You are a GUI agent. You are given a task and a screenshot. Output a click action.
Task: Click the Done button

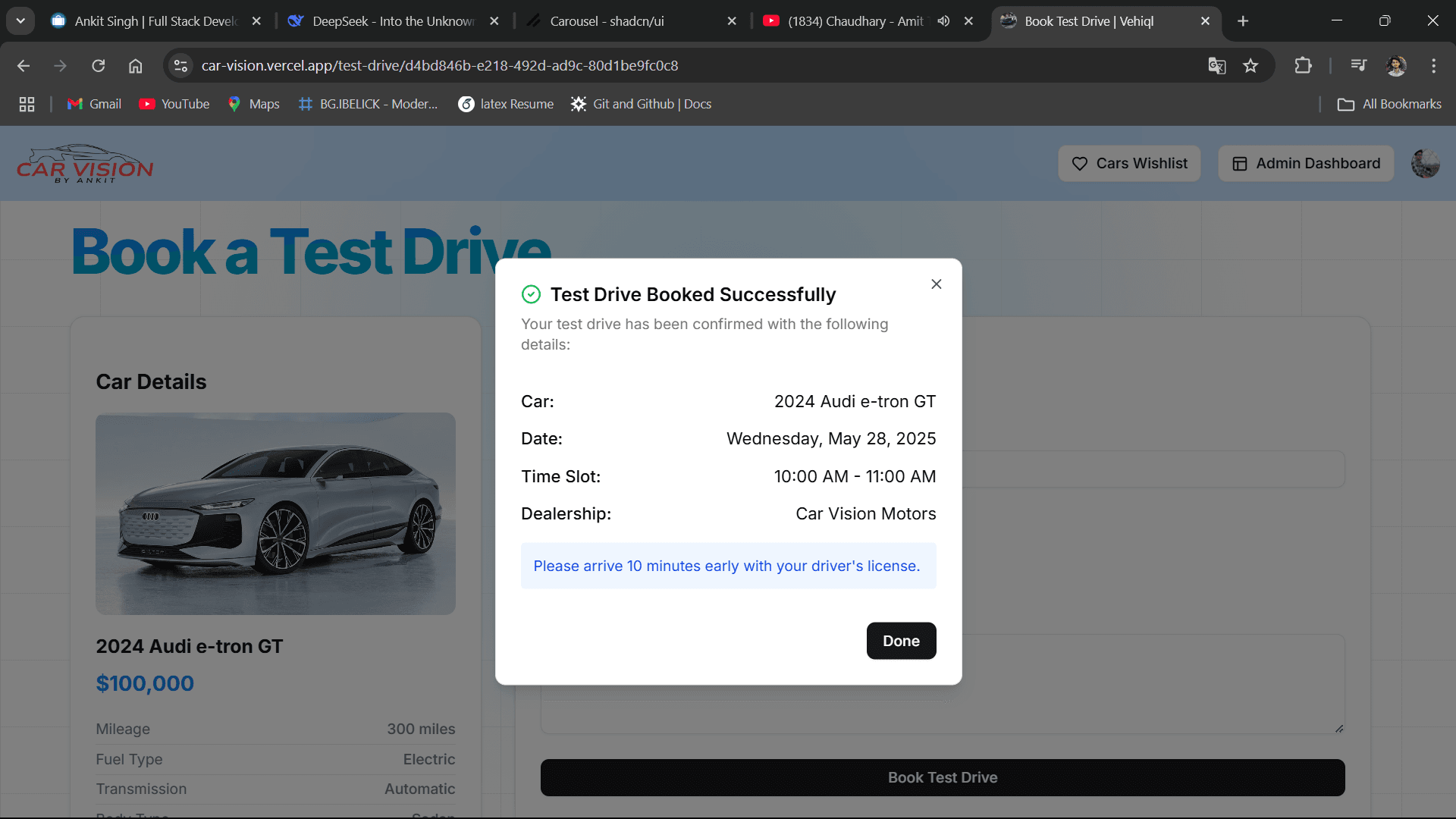click(x=901, y=641)
